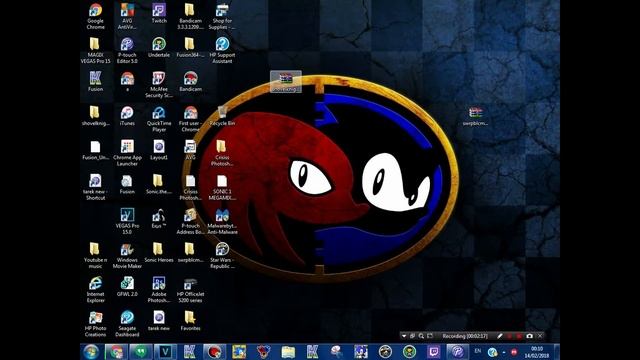Select the MAGIX VEGAS Pro 15 folder
640x360 pixels.
pyautogui.click(x=96, y=51)
